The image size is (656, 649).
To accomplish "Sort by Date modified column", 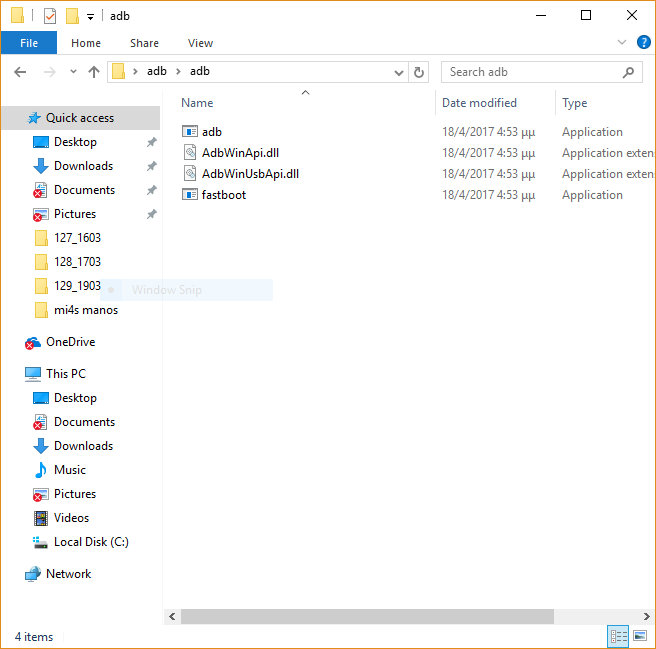I will click(x=480, y=103).
